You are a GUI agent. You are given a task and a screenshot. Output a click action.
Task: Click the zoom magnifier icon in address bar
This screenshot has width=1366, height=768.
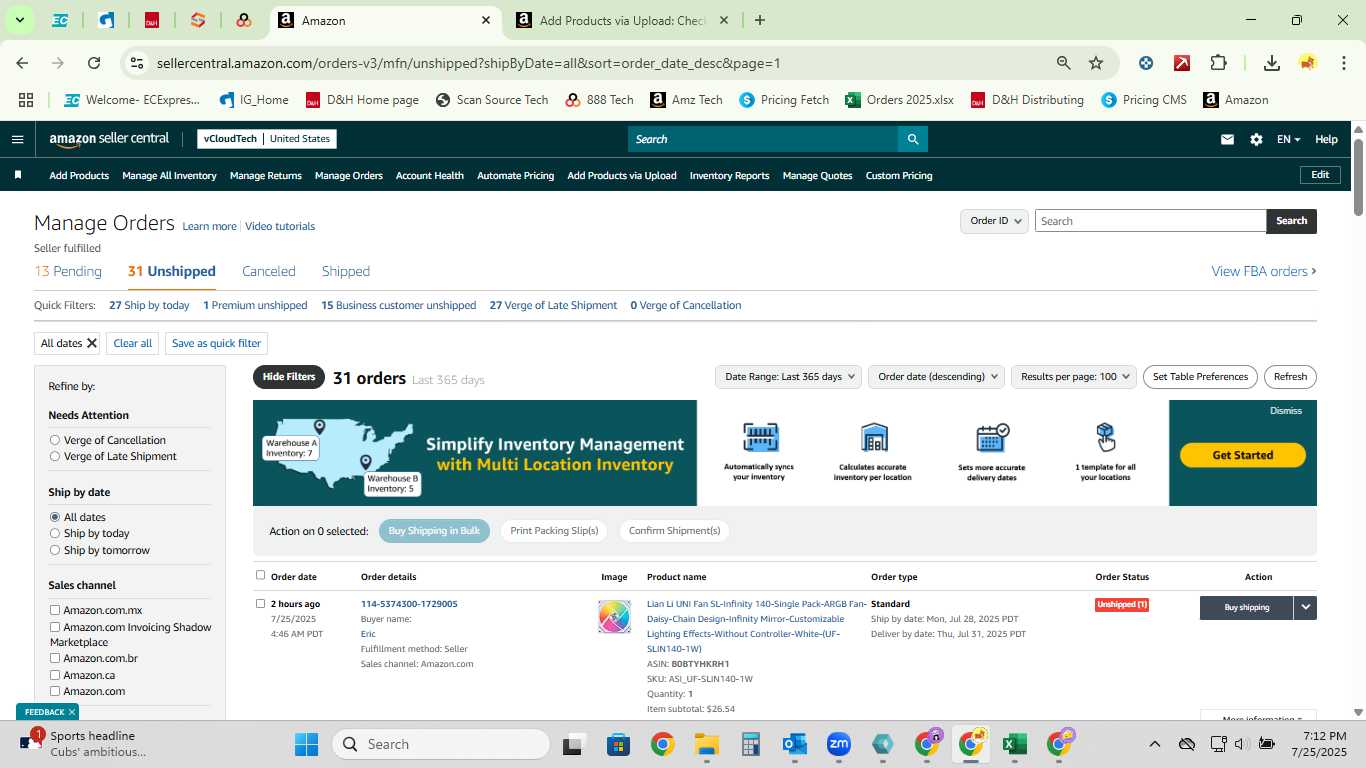pos(1063,63)
